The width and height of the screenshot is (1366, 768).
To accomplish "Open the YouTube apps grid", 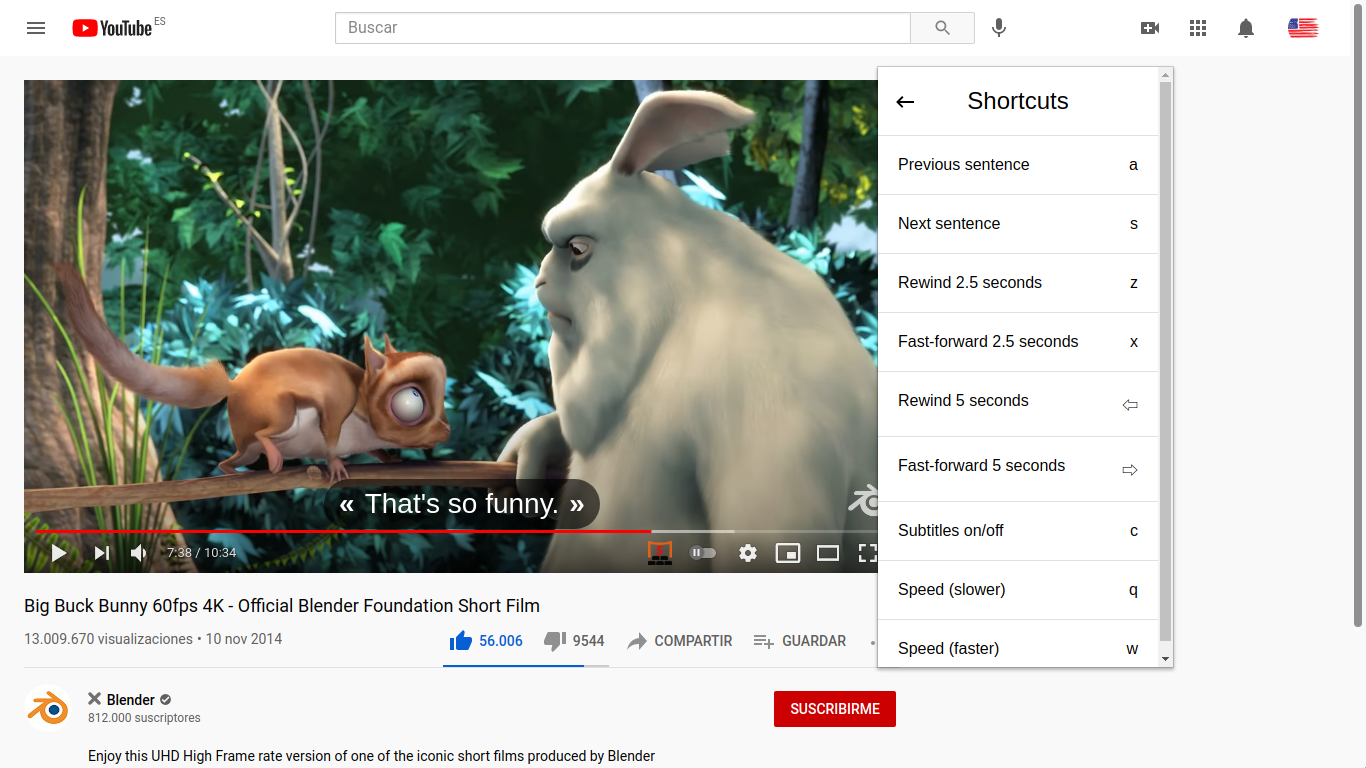I will pyautogui.click(x=1198, y=28).
